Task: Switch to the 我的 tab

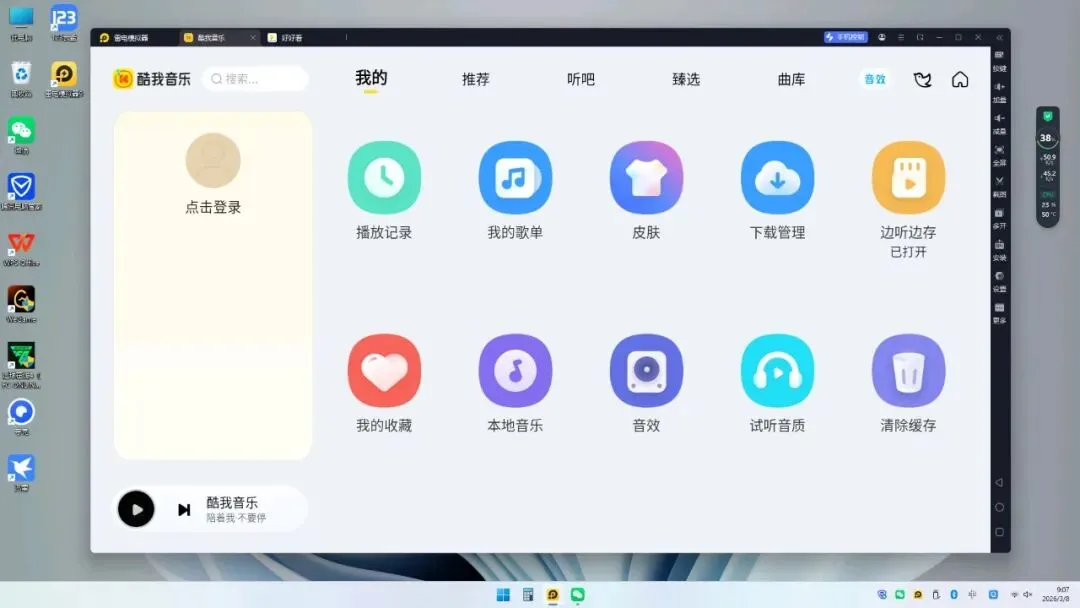Action: (371, 78)
